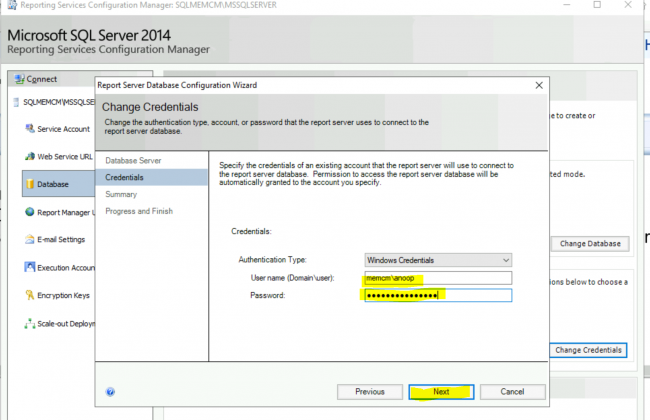Open the Execution Account page
This screenshot has height=420, width=650.
66,268
